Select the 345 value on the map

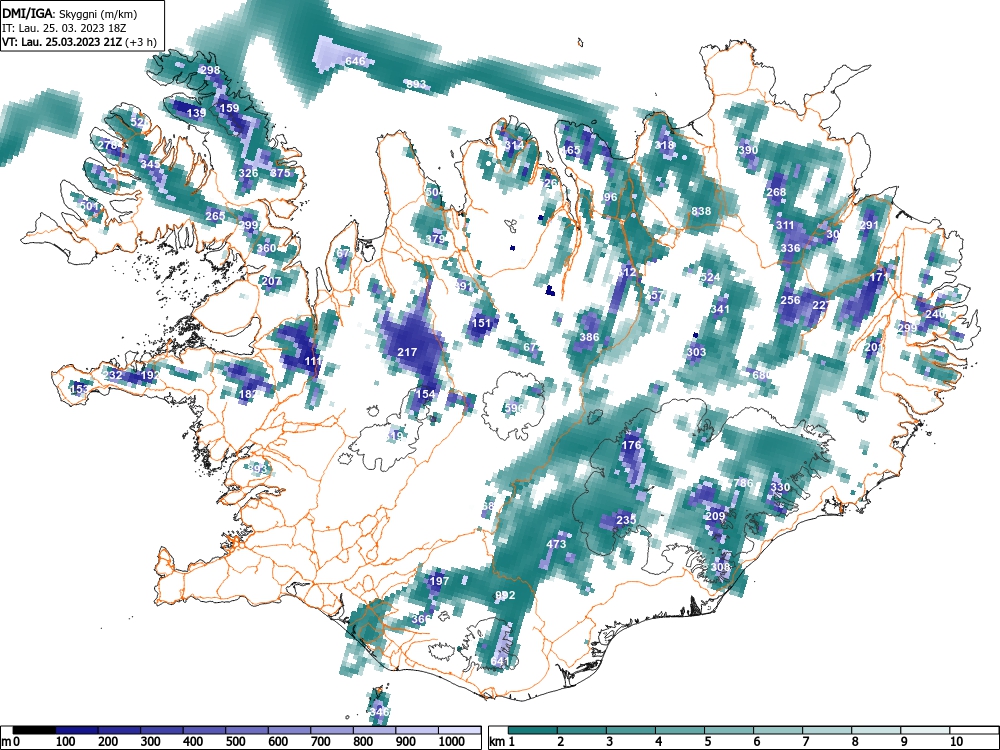pyautogui.click(x=150, y=164)
